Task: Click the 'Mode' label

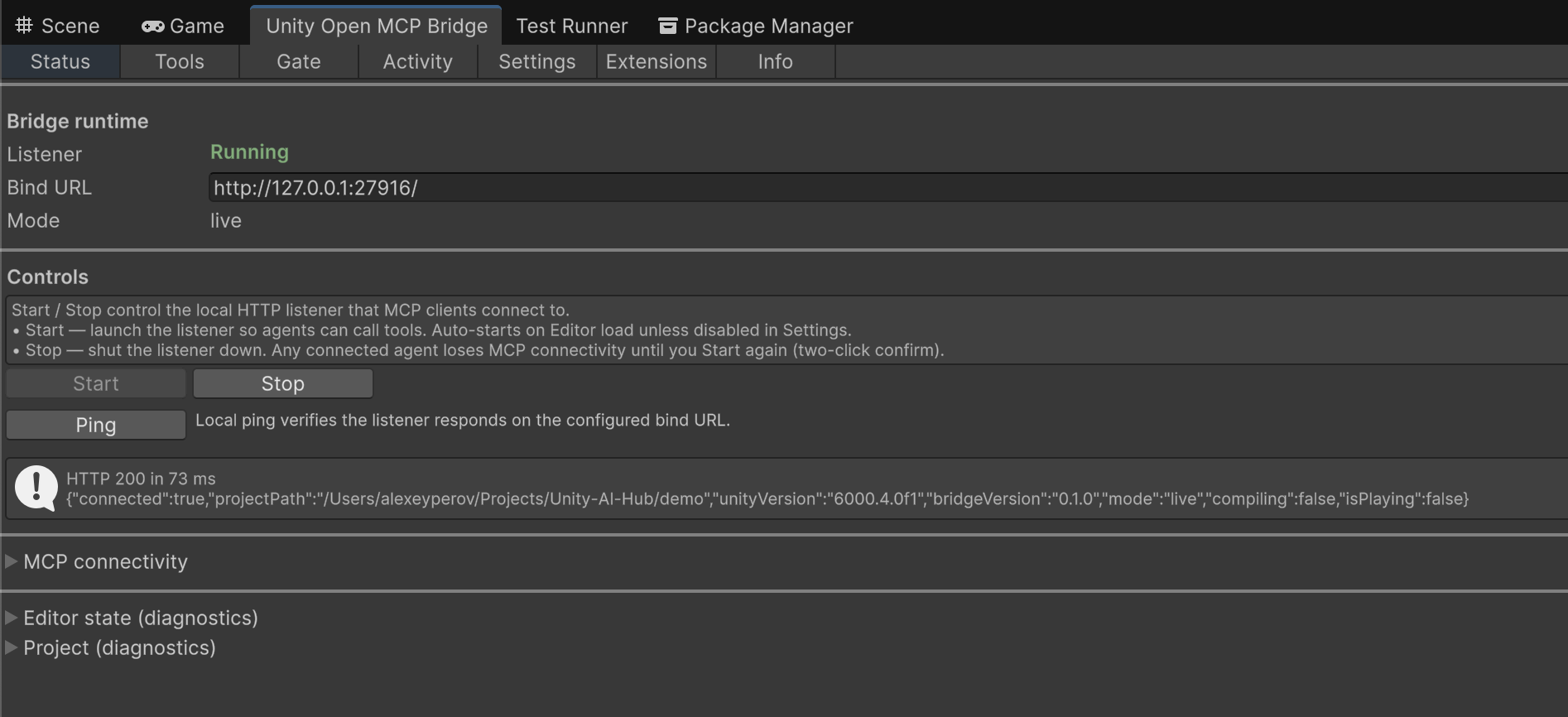Action: tap(33, 221)
